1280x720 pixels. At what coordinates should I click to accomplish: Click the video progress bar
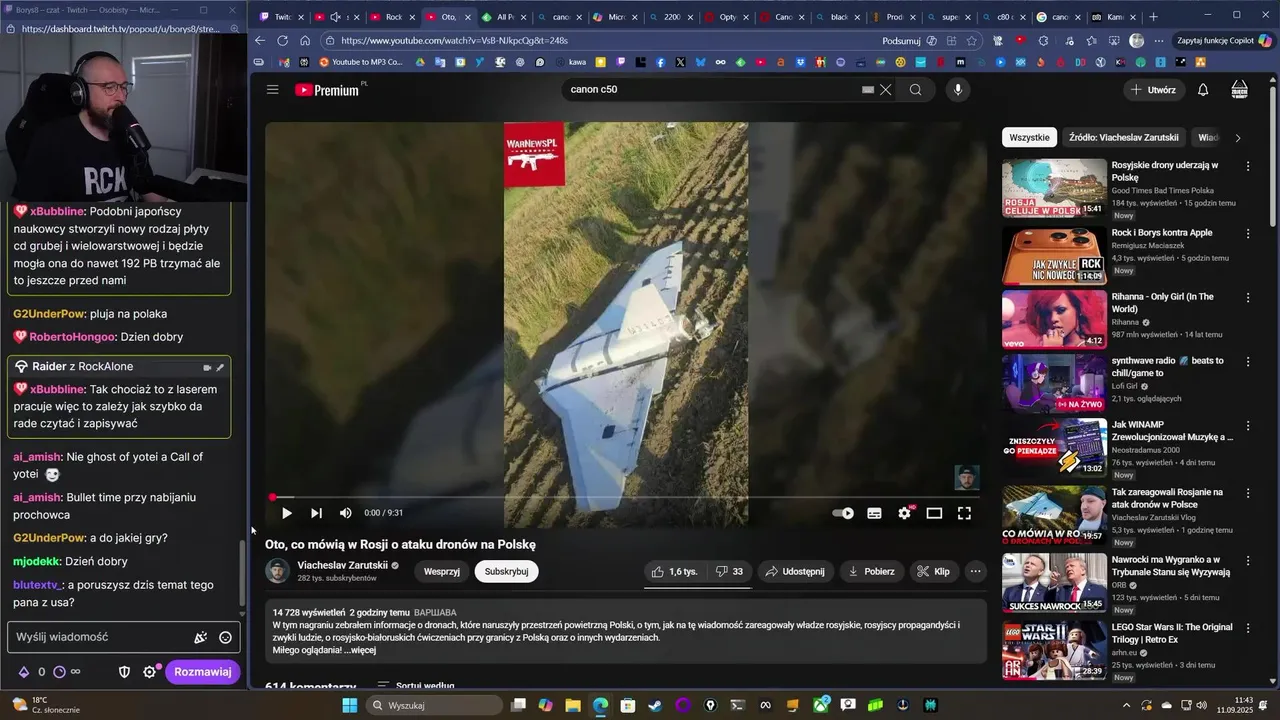click(x=626, y=497)
